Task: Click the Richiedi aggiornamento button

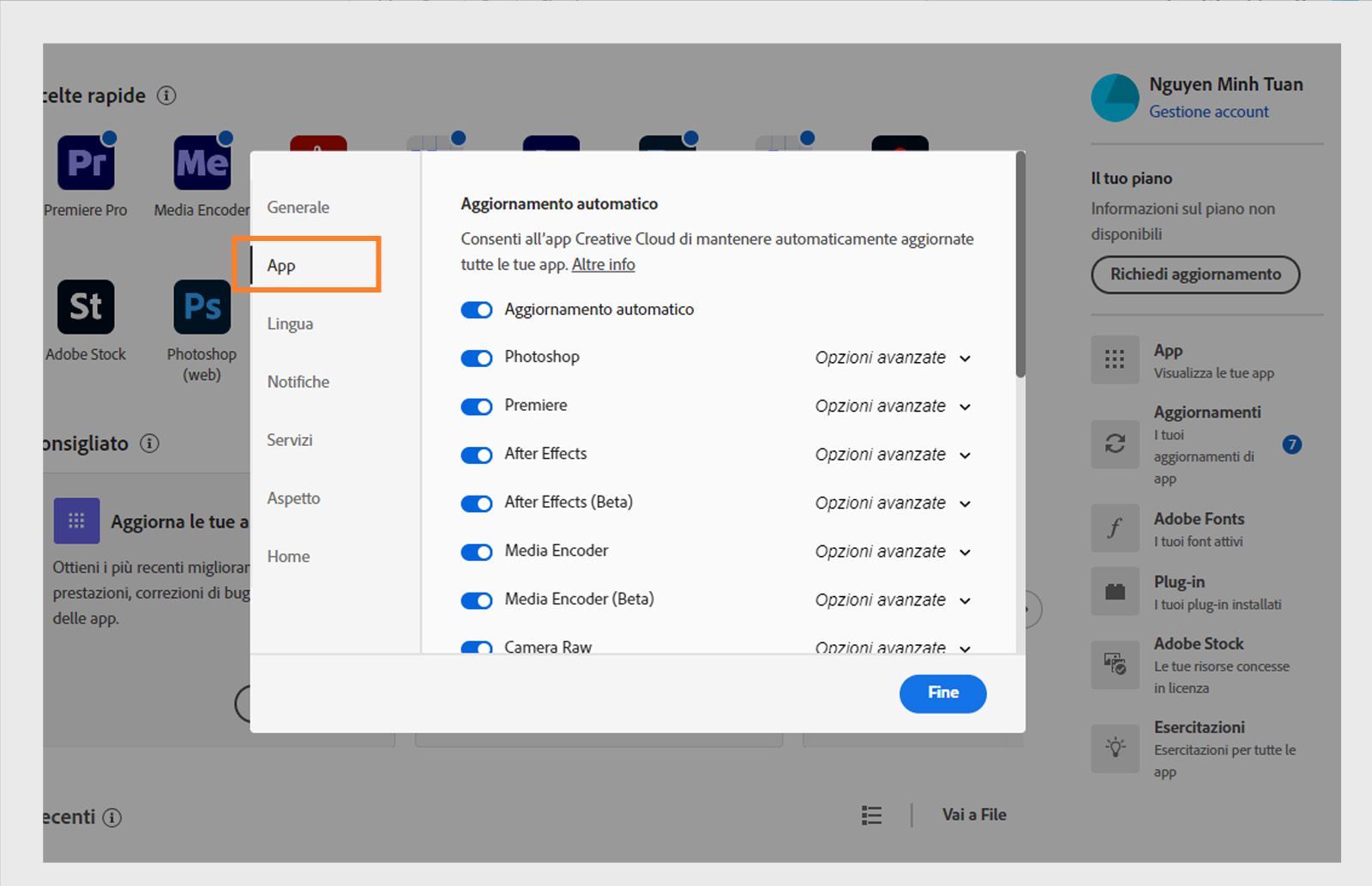Action: click(x=1194, y=274)
